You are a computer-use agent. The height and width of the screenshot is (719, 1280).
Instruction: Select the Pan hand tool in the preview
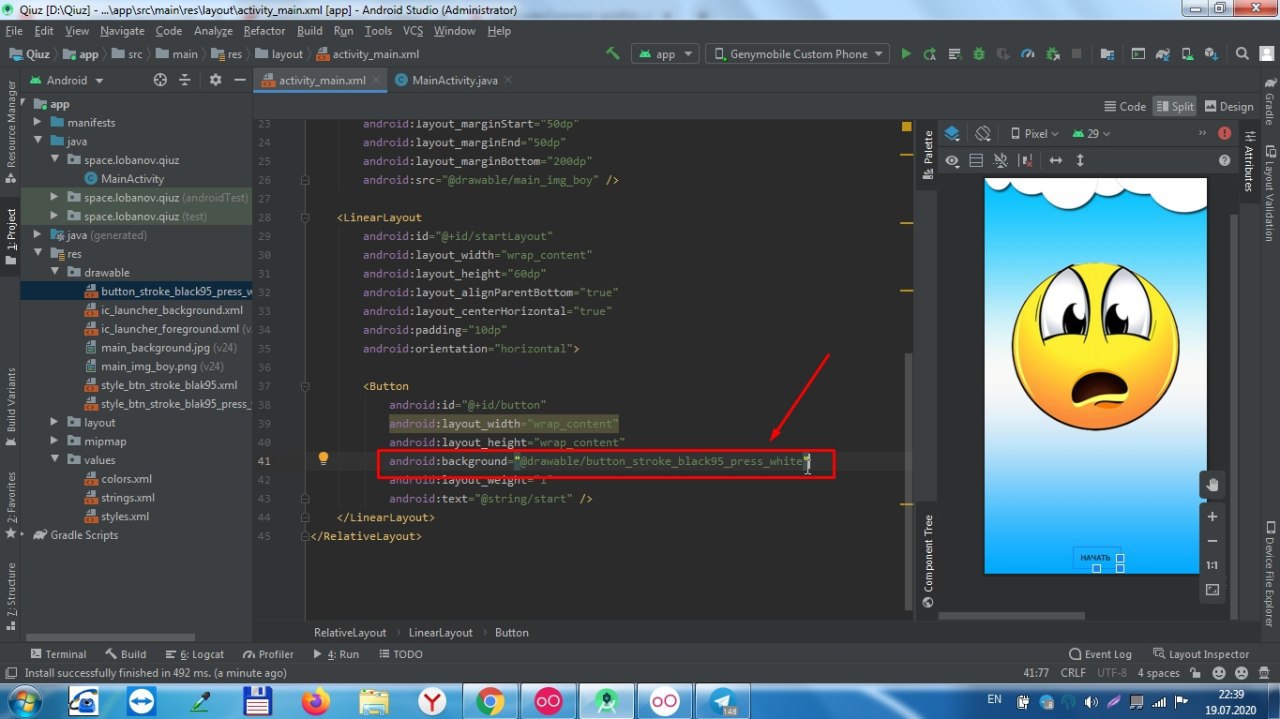tap(1212, 485)
